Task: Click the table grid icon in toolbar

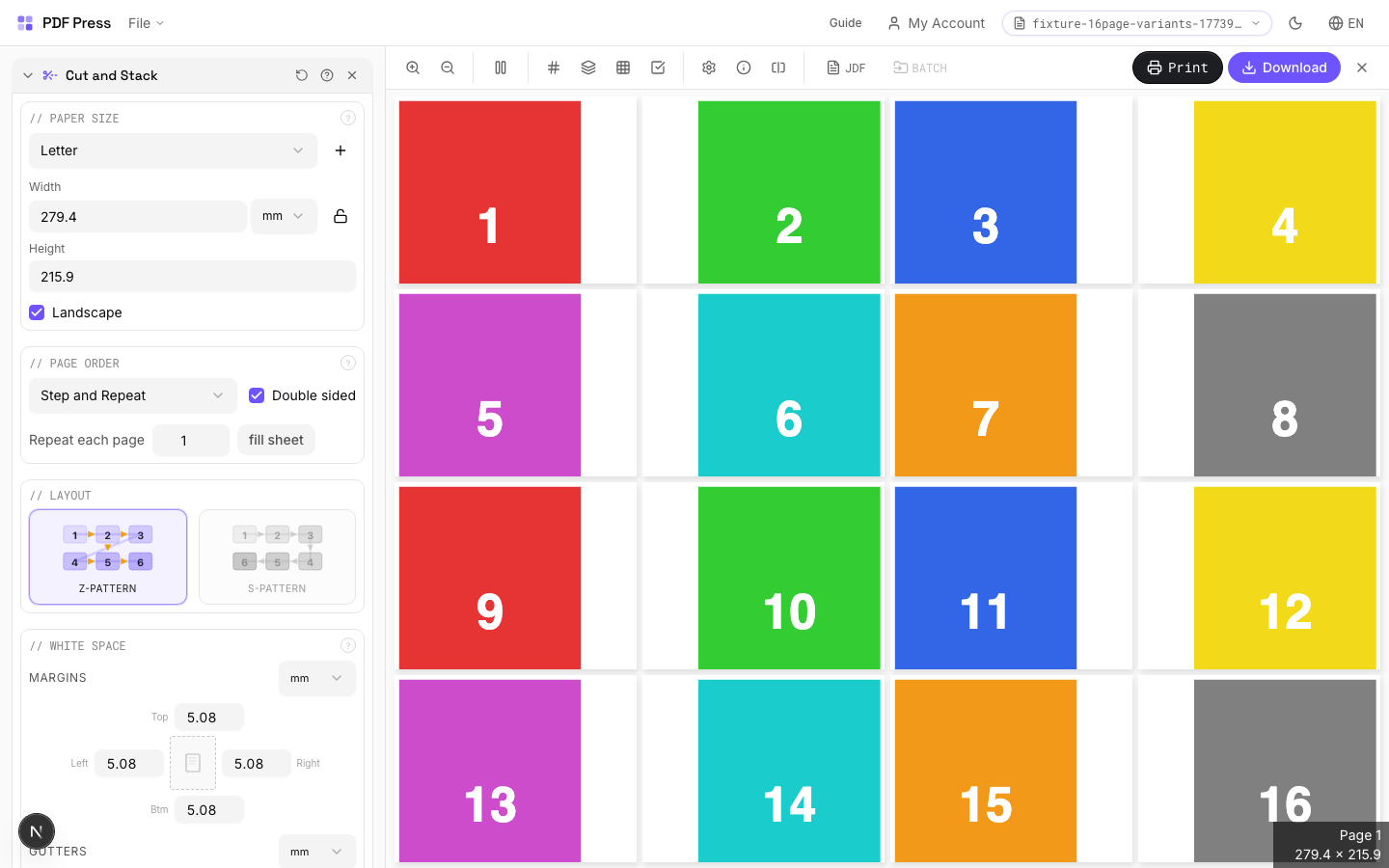Action: tap(623, 68)
